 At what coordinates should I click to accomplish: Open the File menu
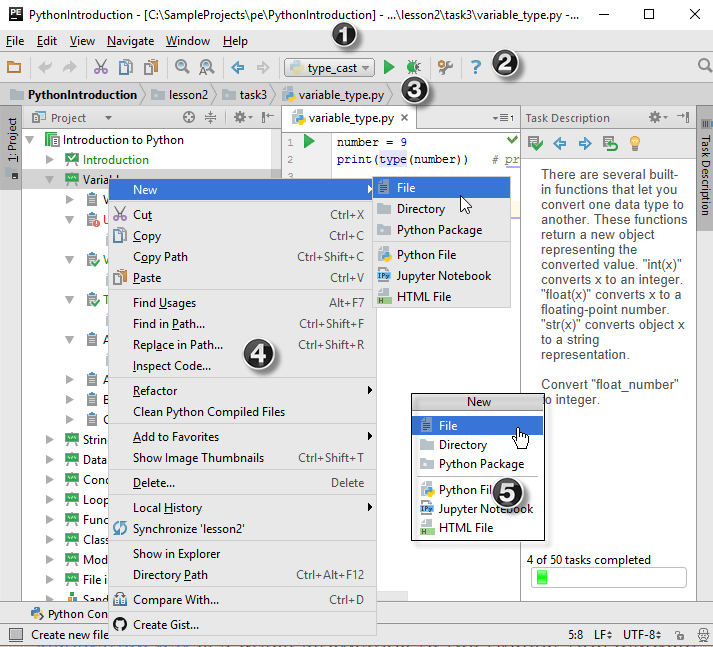click(15, 41)
